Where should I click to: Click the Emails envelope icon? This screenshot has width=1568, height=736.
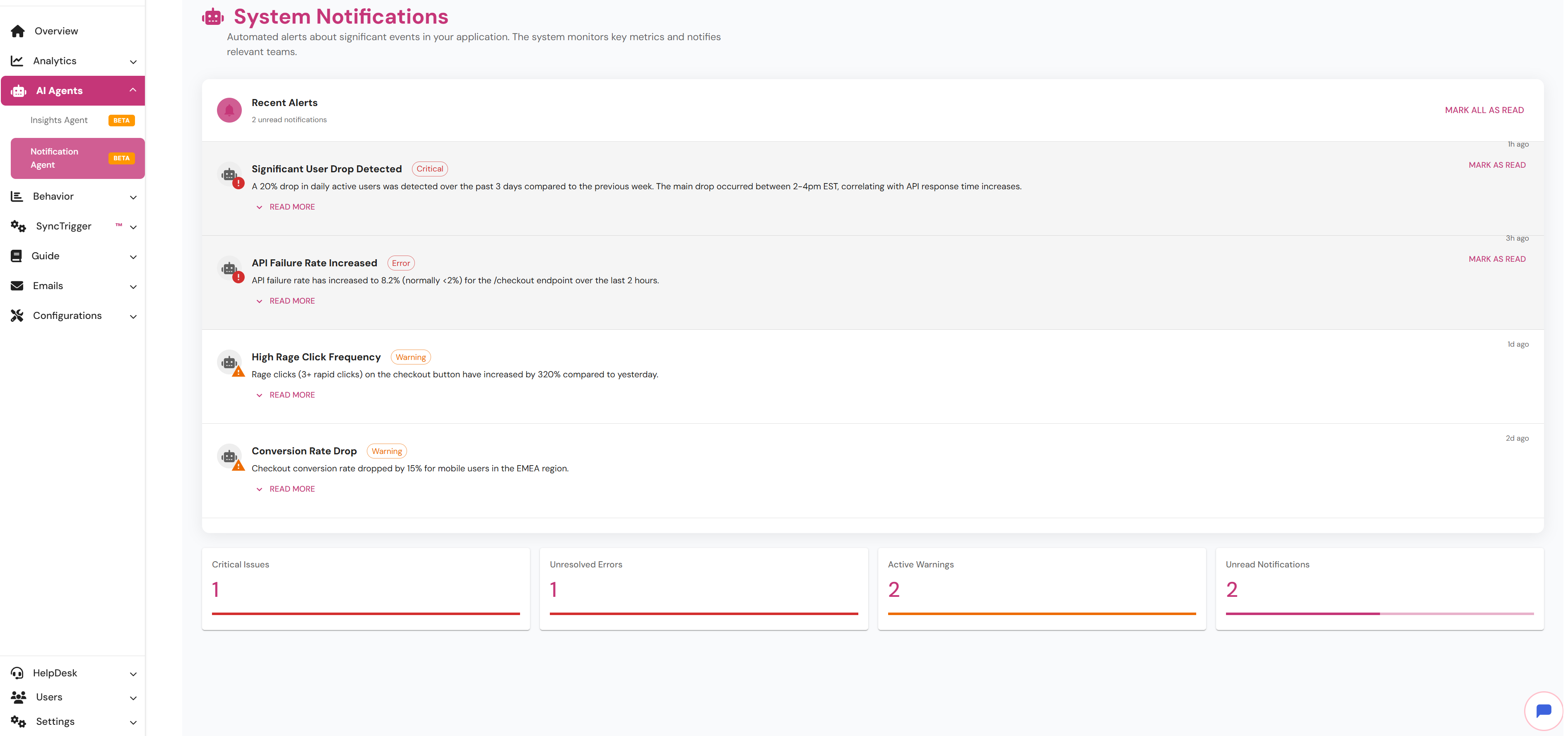point(17,285)
